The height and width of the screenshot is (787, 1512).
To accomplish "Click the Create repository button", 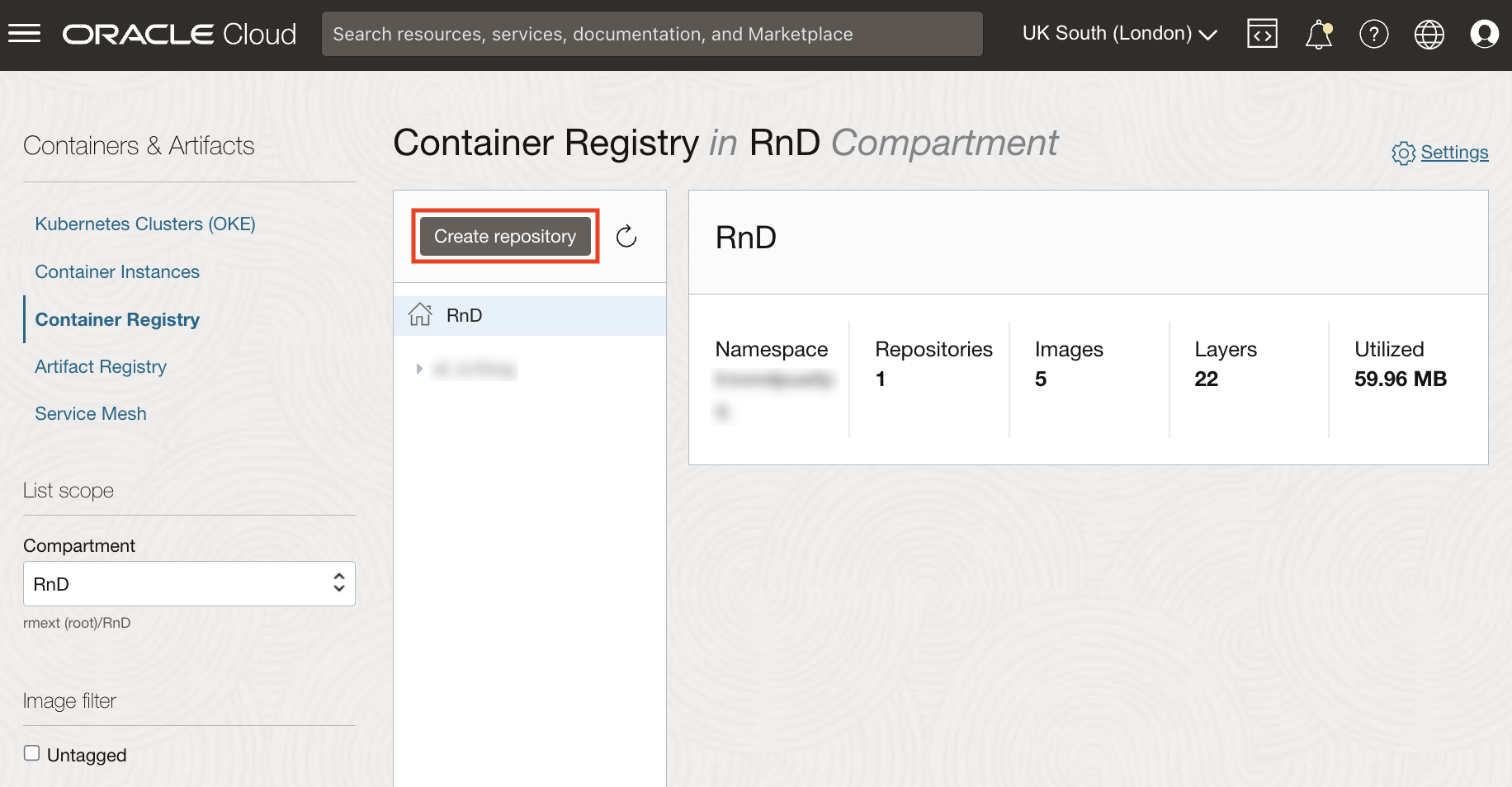I will point(505,237).
